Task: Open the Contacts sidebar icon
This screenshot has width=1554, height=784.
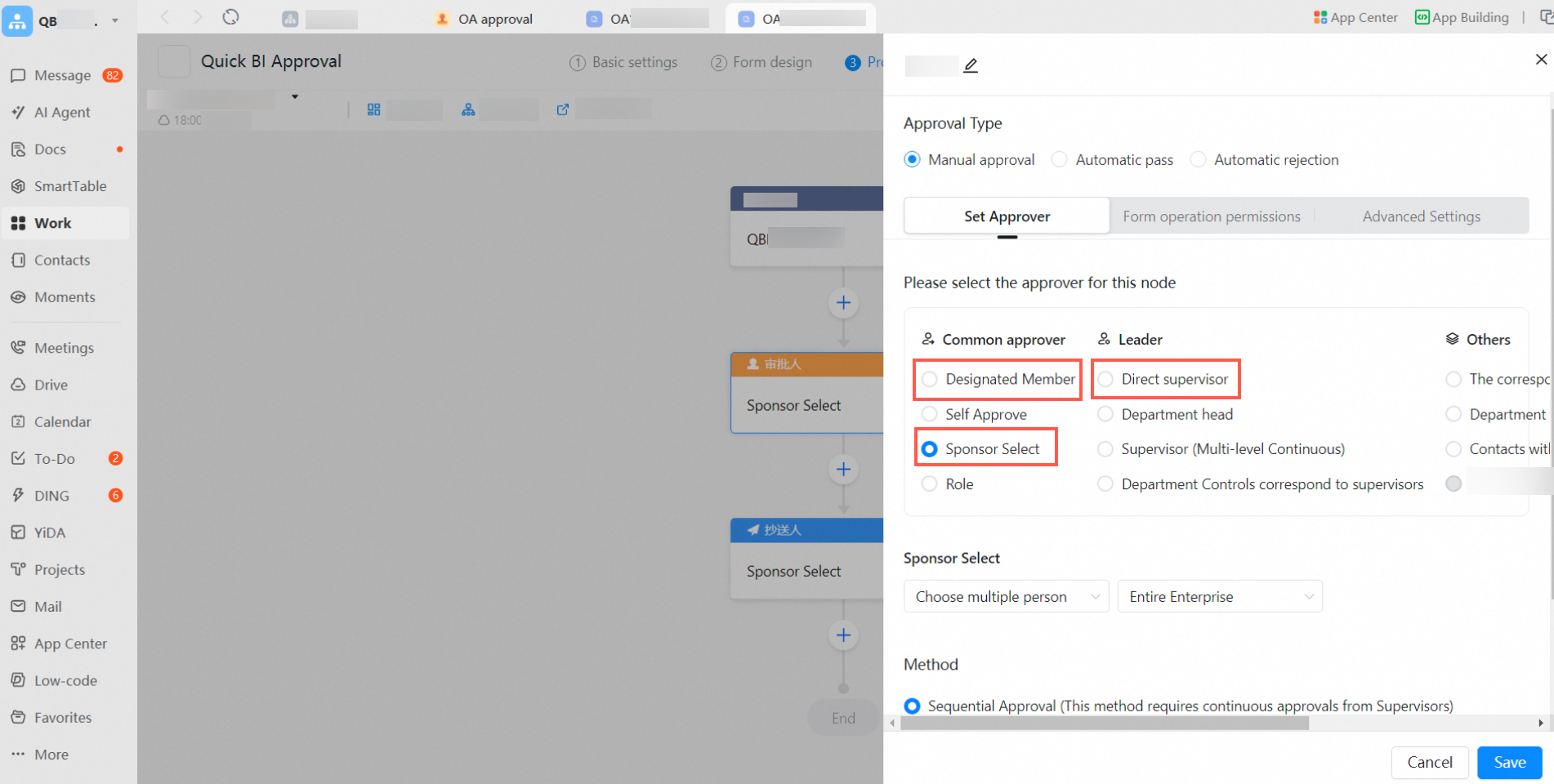Action: coord(18,260)
